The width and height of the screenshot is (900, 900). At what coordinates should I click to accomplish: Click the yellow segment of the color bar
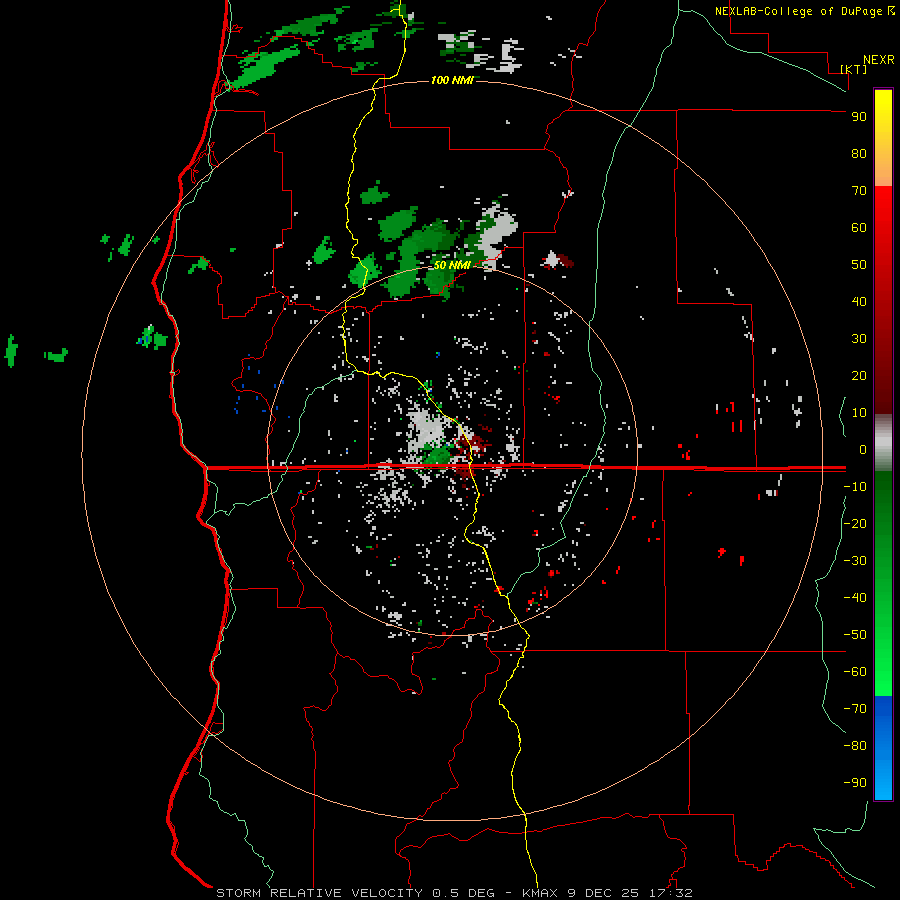(x=883, y=138)
